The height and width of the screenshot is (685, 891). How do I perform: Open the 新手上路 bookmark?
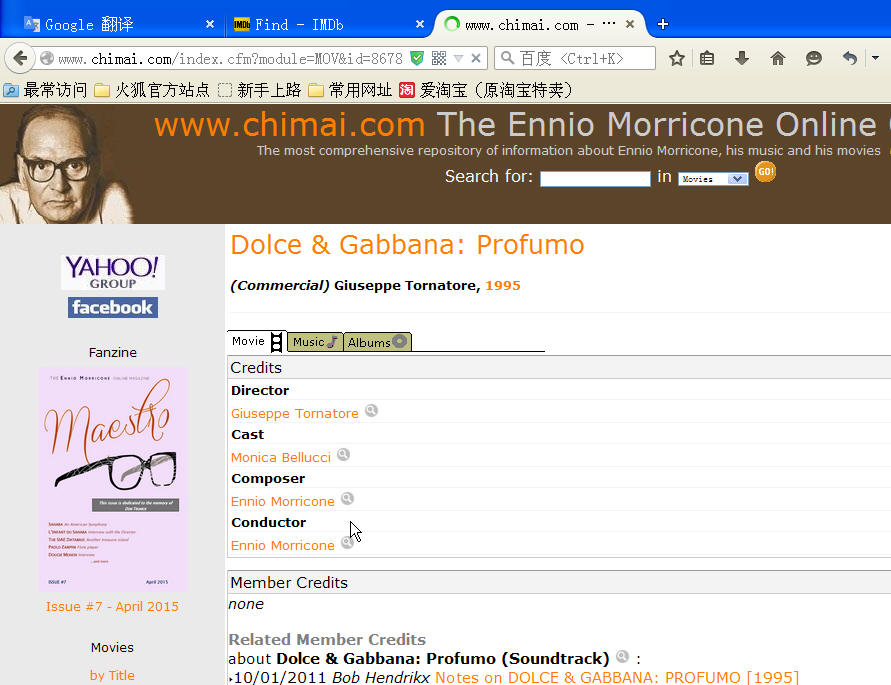260,90
